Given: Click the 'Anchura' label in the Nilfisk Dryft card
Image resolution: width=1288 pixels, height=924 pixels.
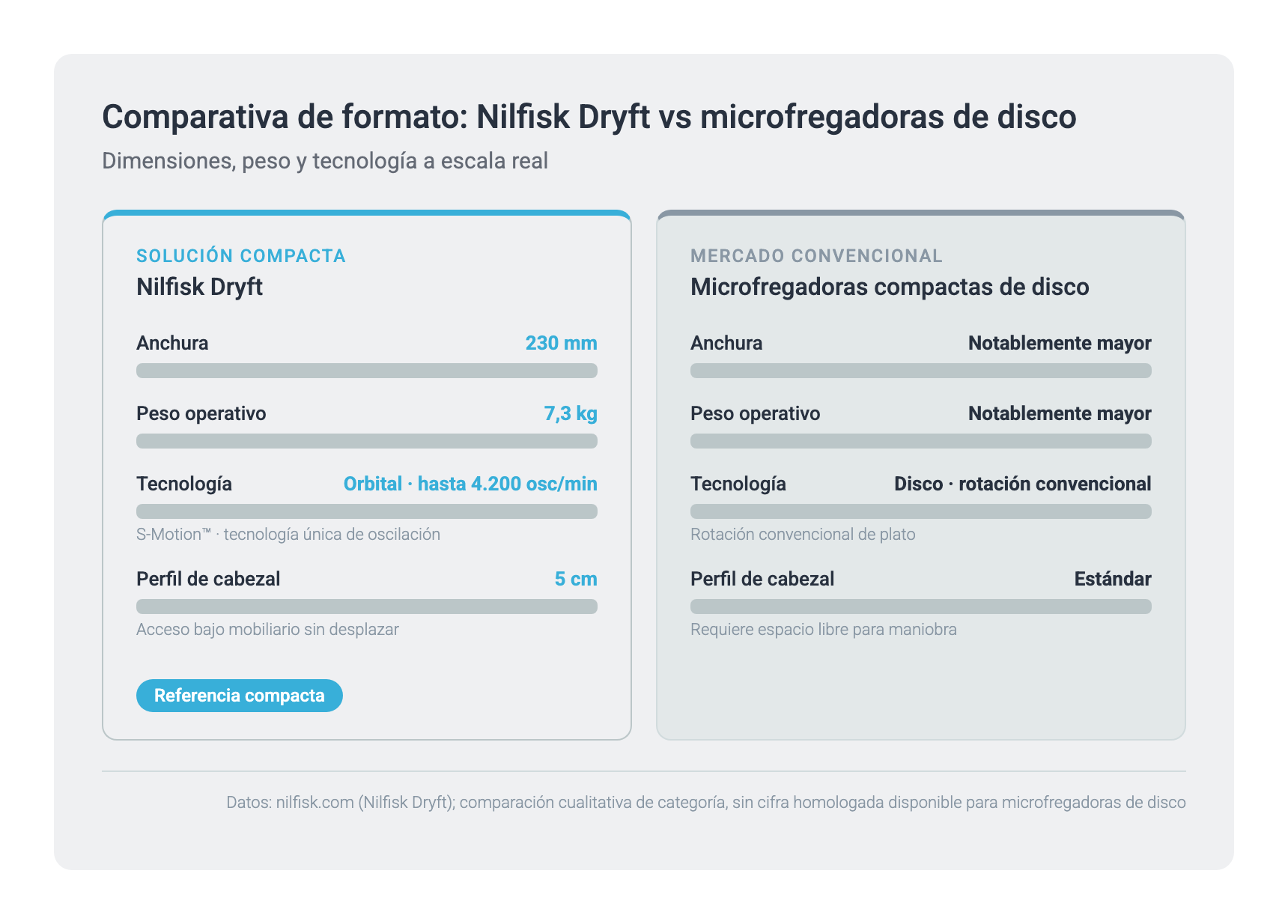Looking at the screenshot, I should coord(172,343).
